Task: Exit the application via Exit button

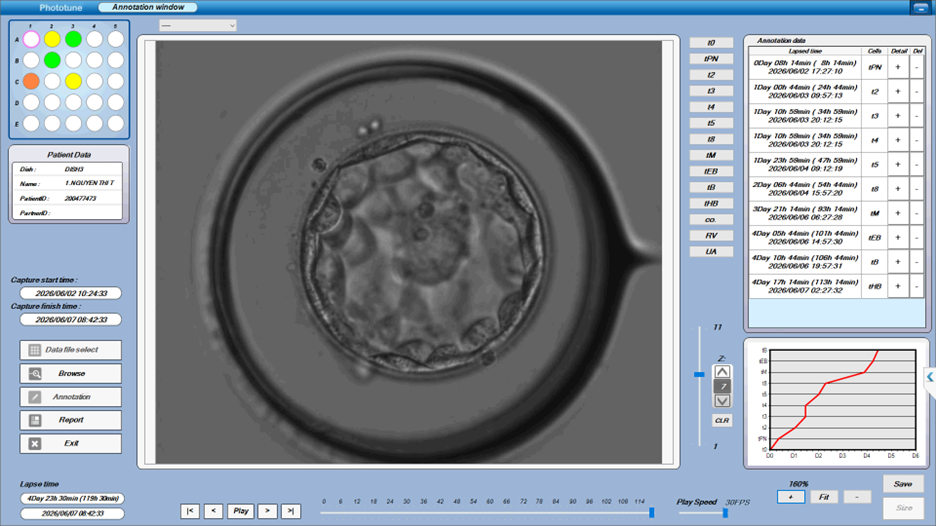Action: click(70, 443)
